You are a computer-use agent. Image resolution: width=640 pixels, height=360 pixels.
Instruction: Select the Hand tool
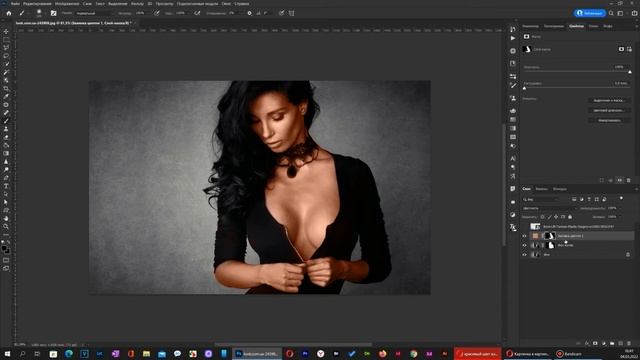[x=6, y=218]
